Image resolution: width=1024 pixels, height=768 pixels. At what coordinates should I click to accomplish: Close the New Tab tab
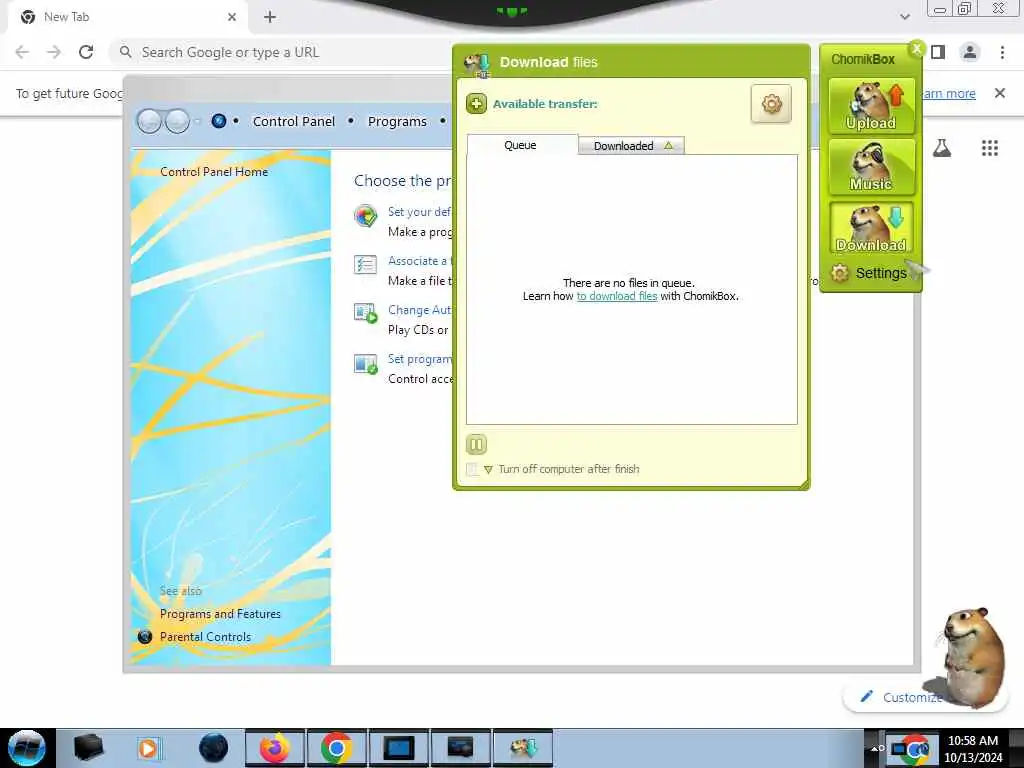click(232, 17)
